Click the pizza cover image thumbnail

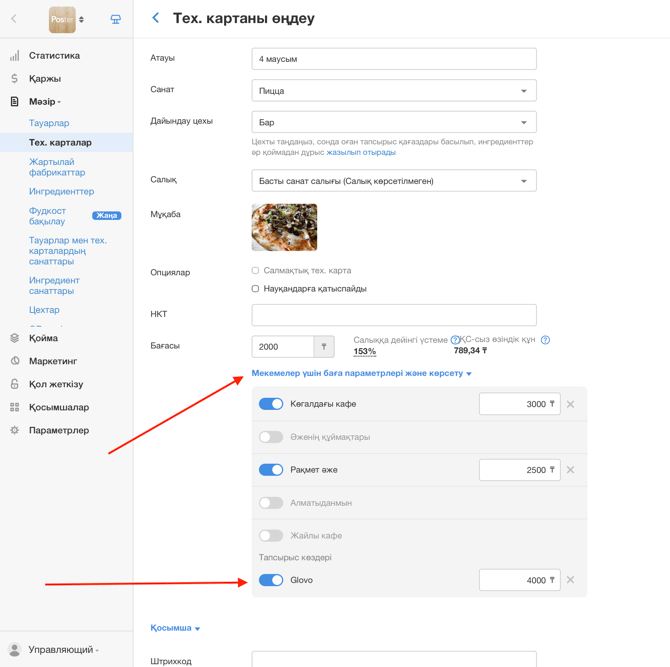click(285, 227)
